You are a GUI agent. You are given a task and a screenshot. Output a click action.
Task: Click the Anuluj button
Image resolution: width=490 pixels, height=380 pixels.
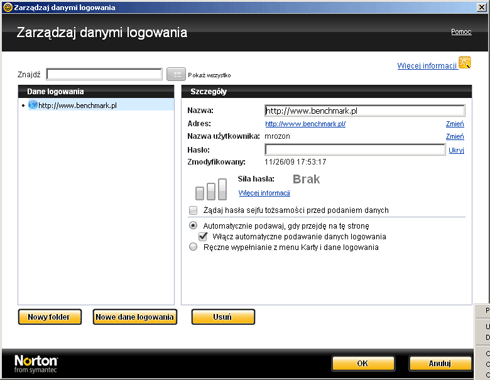[x=440, y=363]
